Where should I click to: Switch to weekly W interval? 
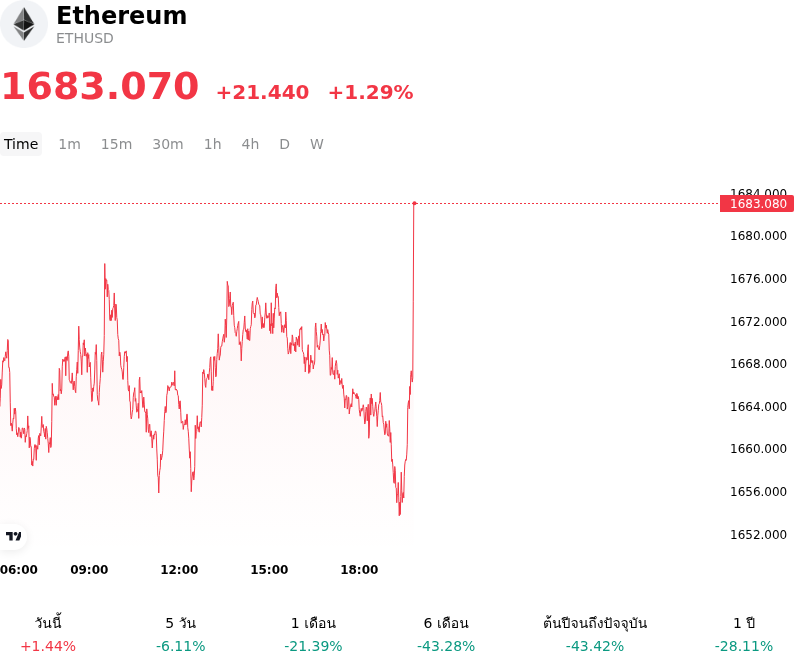tap(317, 144)
